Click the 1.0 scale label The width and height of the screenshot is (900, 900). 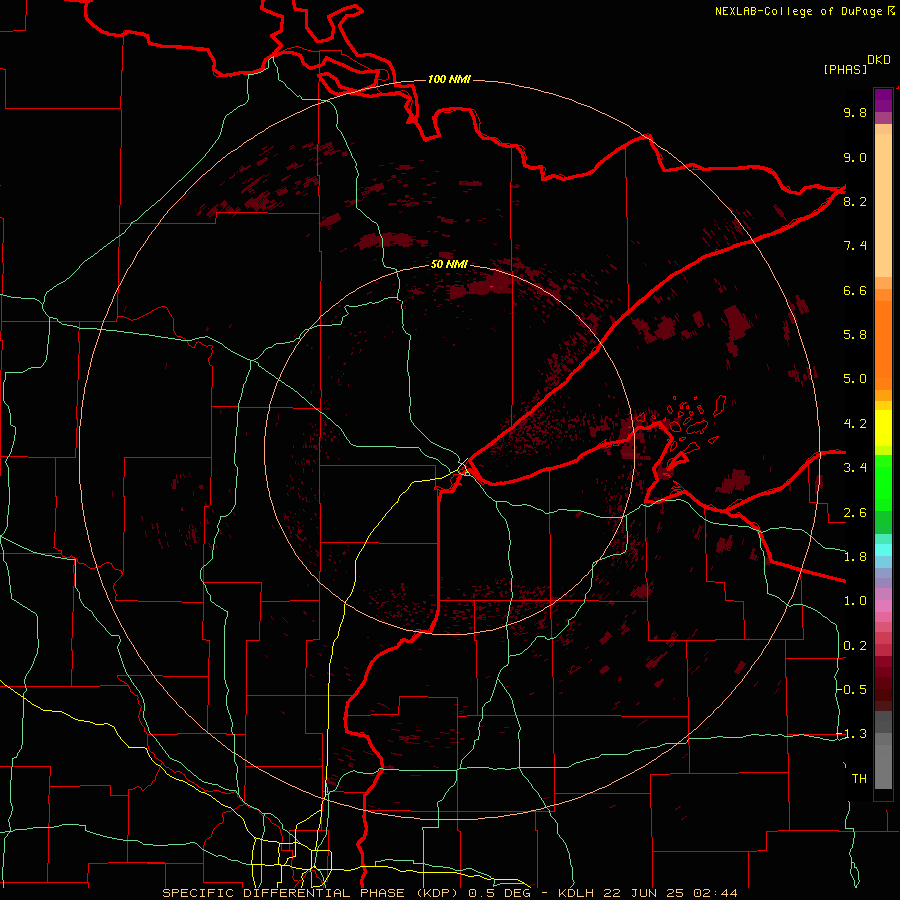(855, 601)
